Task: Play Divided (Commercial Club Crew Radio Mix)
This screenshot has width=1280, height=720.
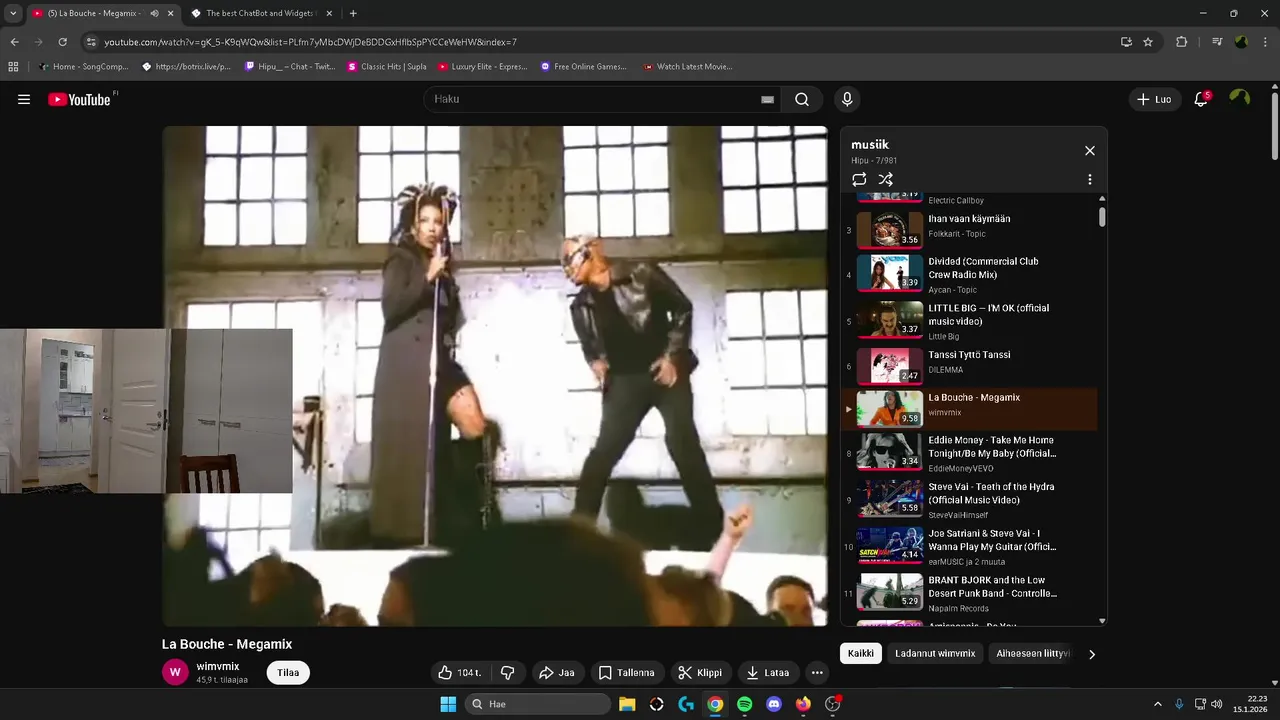Action: [970, 275]
